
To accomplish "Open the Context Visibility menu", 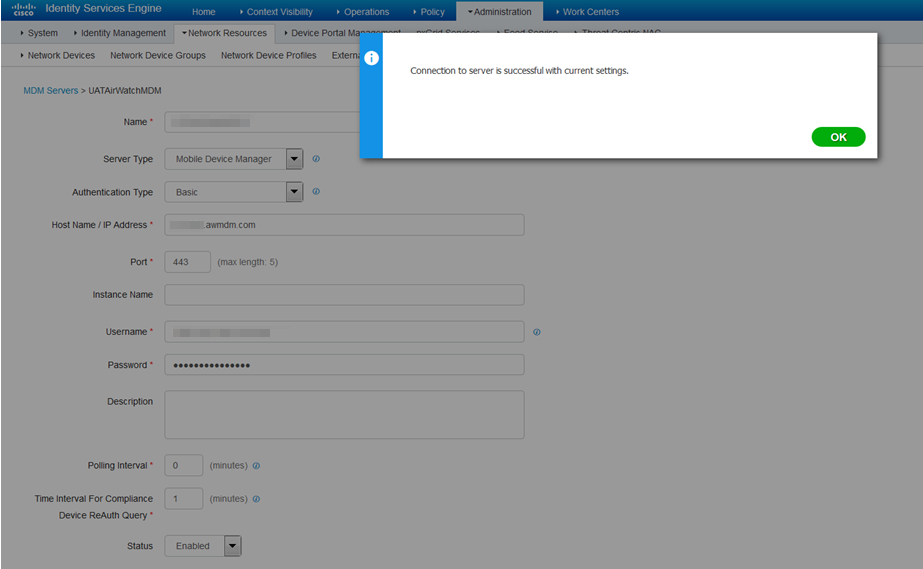I will click(276, 12).
